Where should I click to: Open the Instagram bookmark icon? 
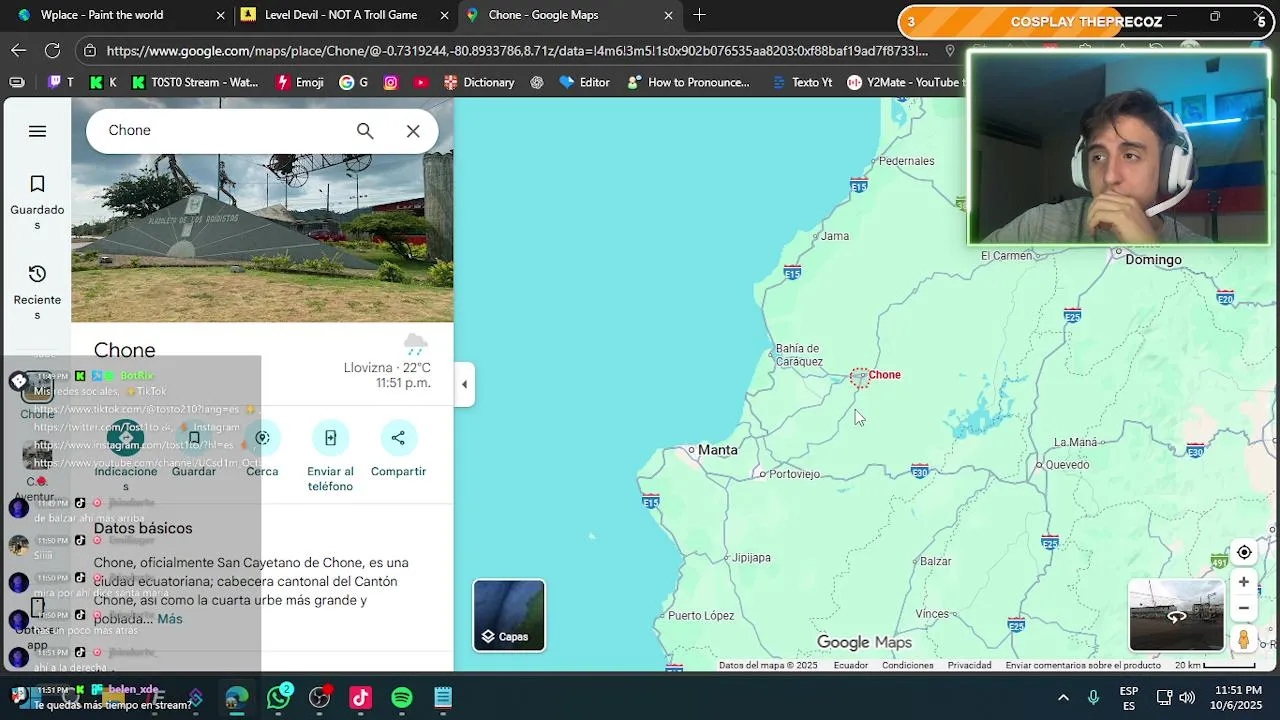point(391,82)
